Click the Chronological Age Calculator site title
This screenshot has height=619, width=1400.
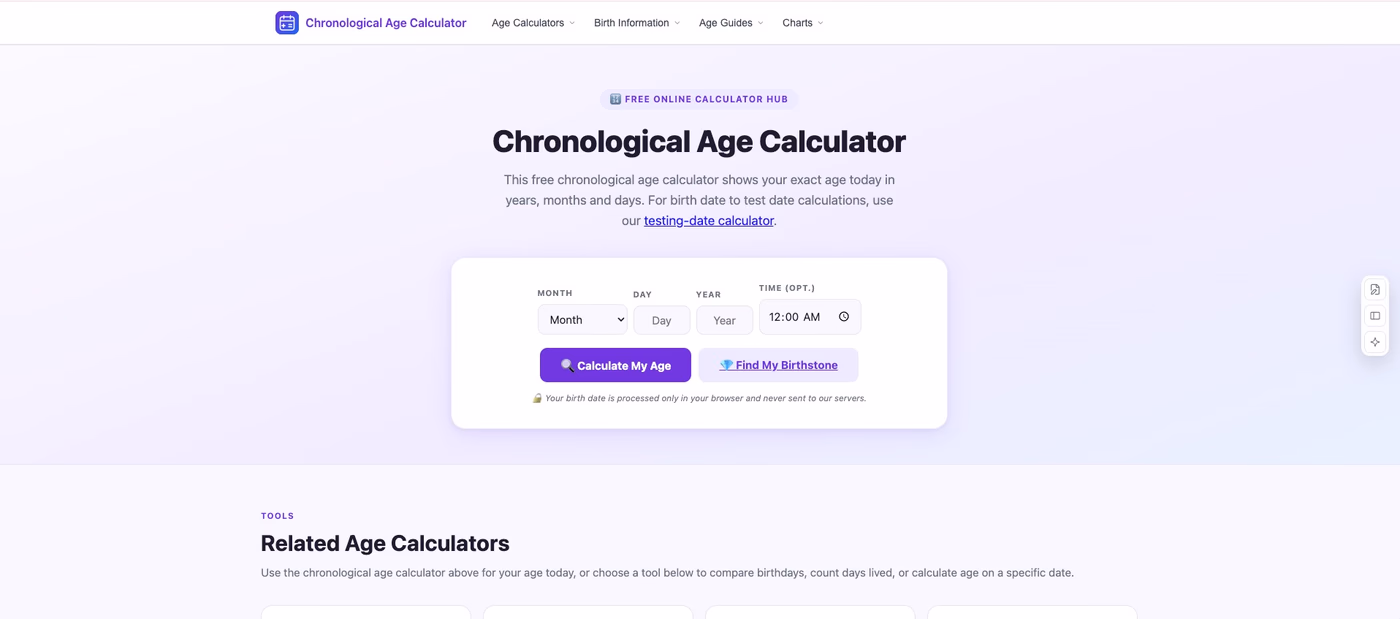pyautogui.click(x=386, y=23)
